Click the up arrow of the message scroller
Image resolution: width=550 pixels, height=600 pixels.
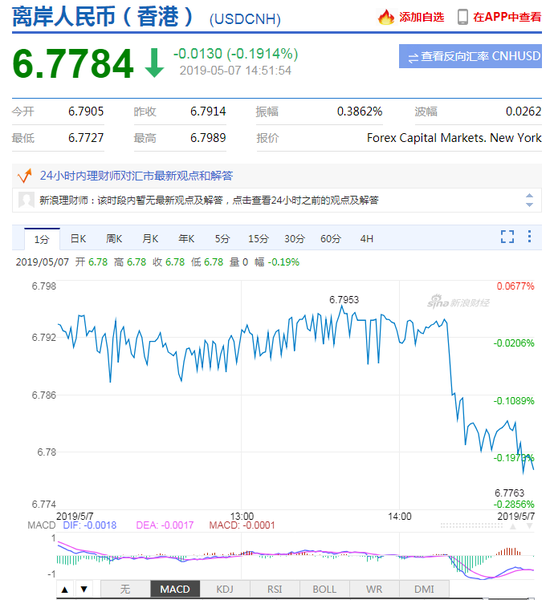(x=529, y=196)
